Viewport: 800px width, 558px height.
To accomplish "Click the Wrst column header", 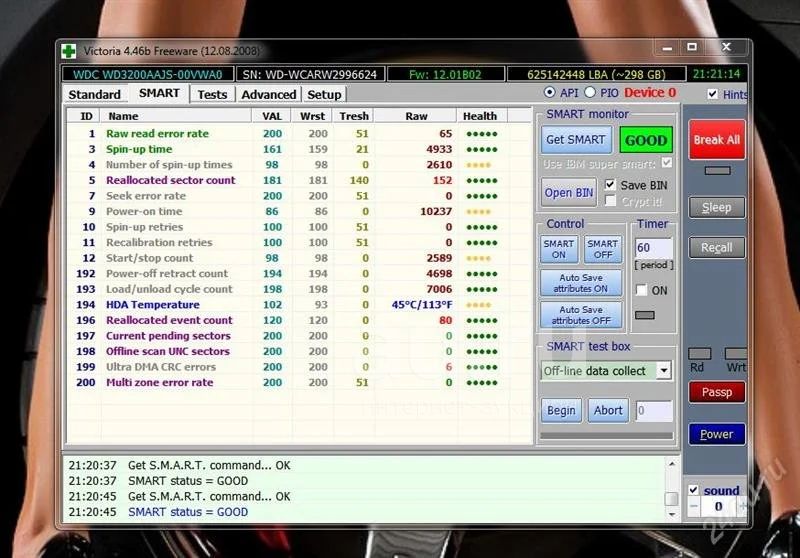I will 312,116.
